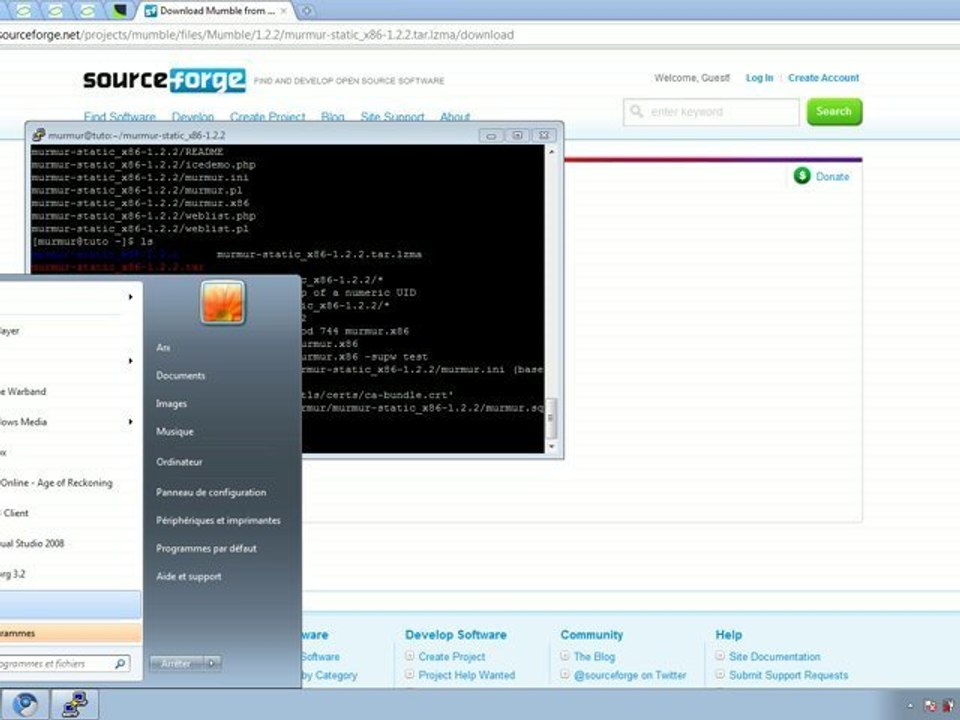Click the @sourceforge on Twitter link

[x=630, y=675]
